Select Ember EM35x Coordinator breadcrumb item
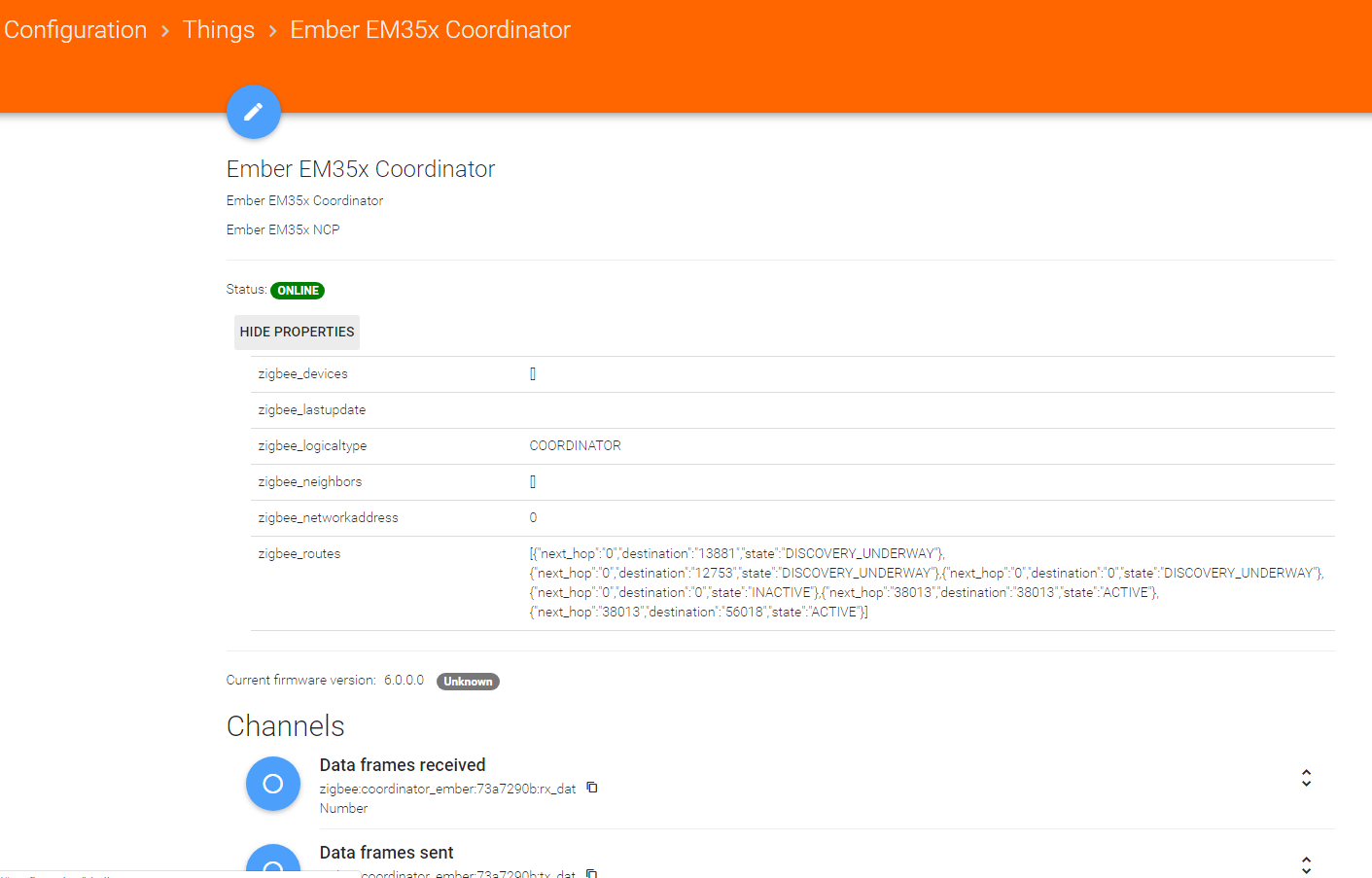Image resolution: width=1372 pixels, height=878 pixels. tap(430, 30)
